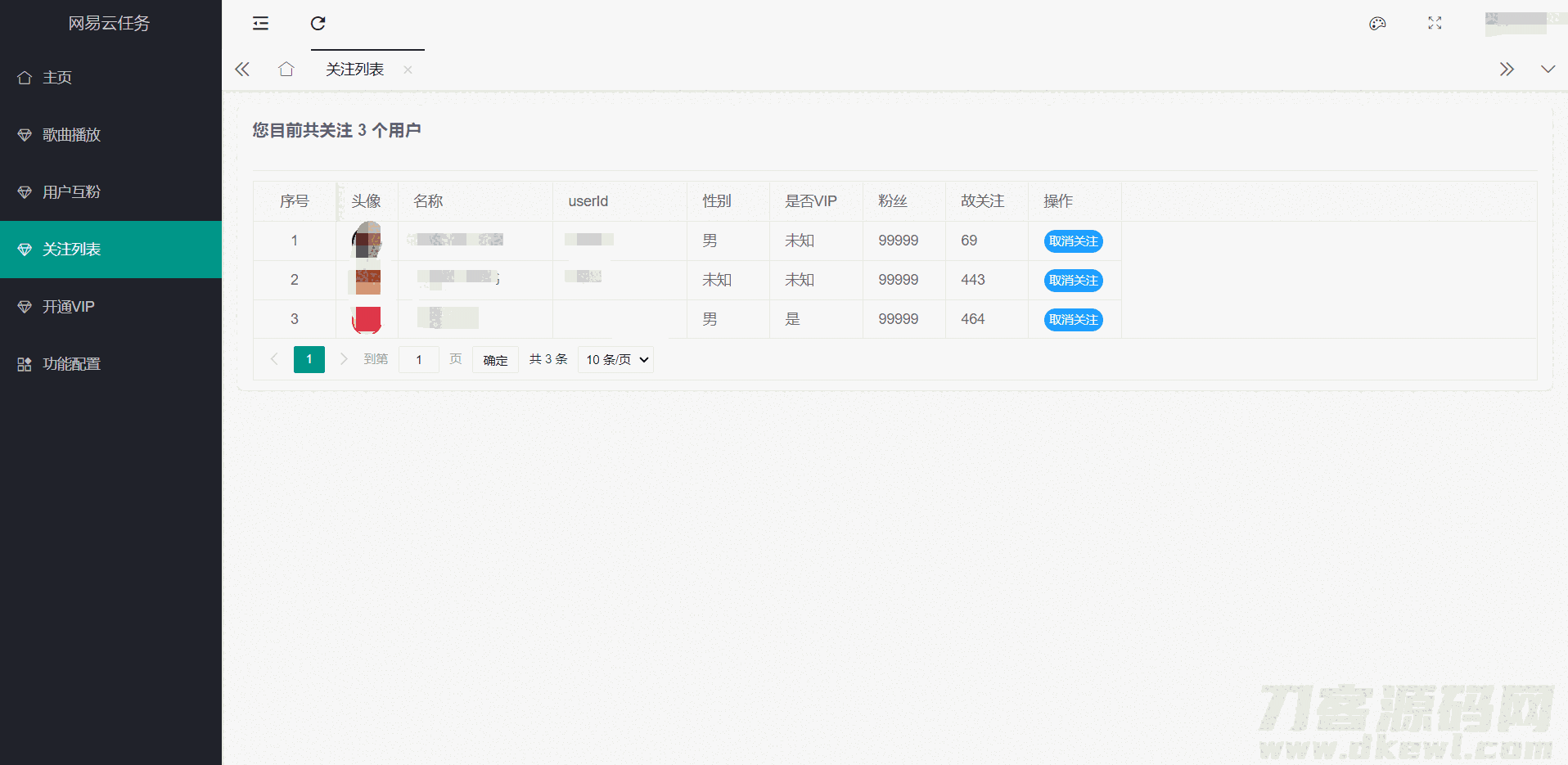The image size is (1568, 765).
Task: Open 歌曲播放 in the sidebar
Action: click(110, 135)
